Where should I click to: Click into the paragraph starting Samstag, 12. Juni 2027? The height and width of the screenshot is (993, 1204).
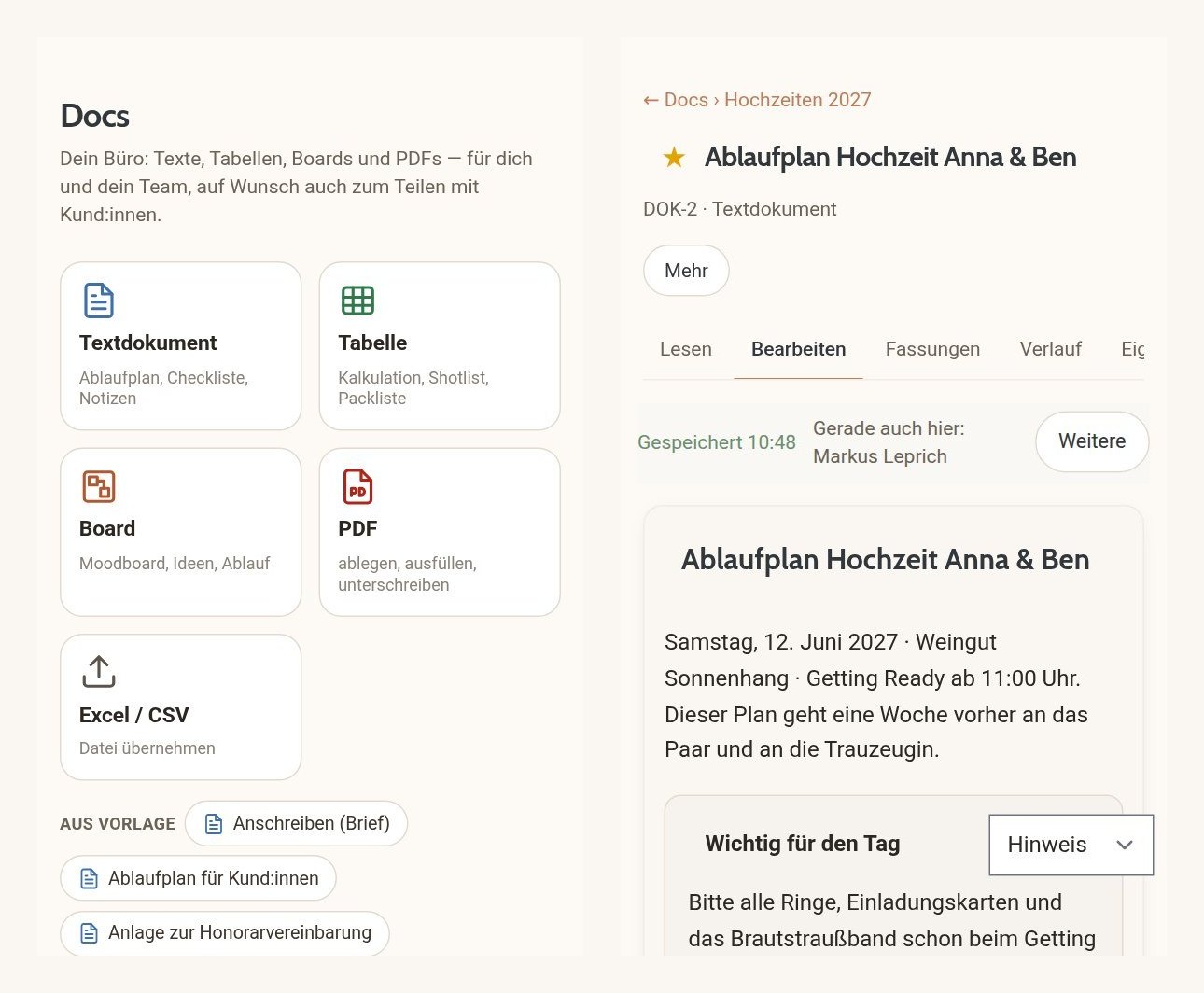[876, 695]
